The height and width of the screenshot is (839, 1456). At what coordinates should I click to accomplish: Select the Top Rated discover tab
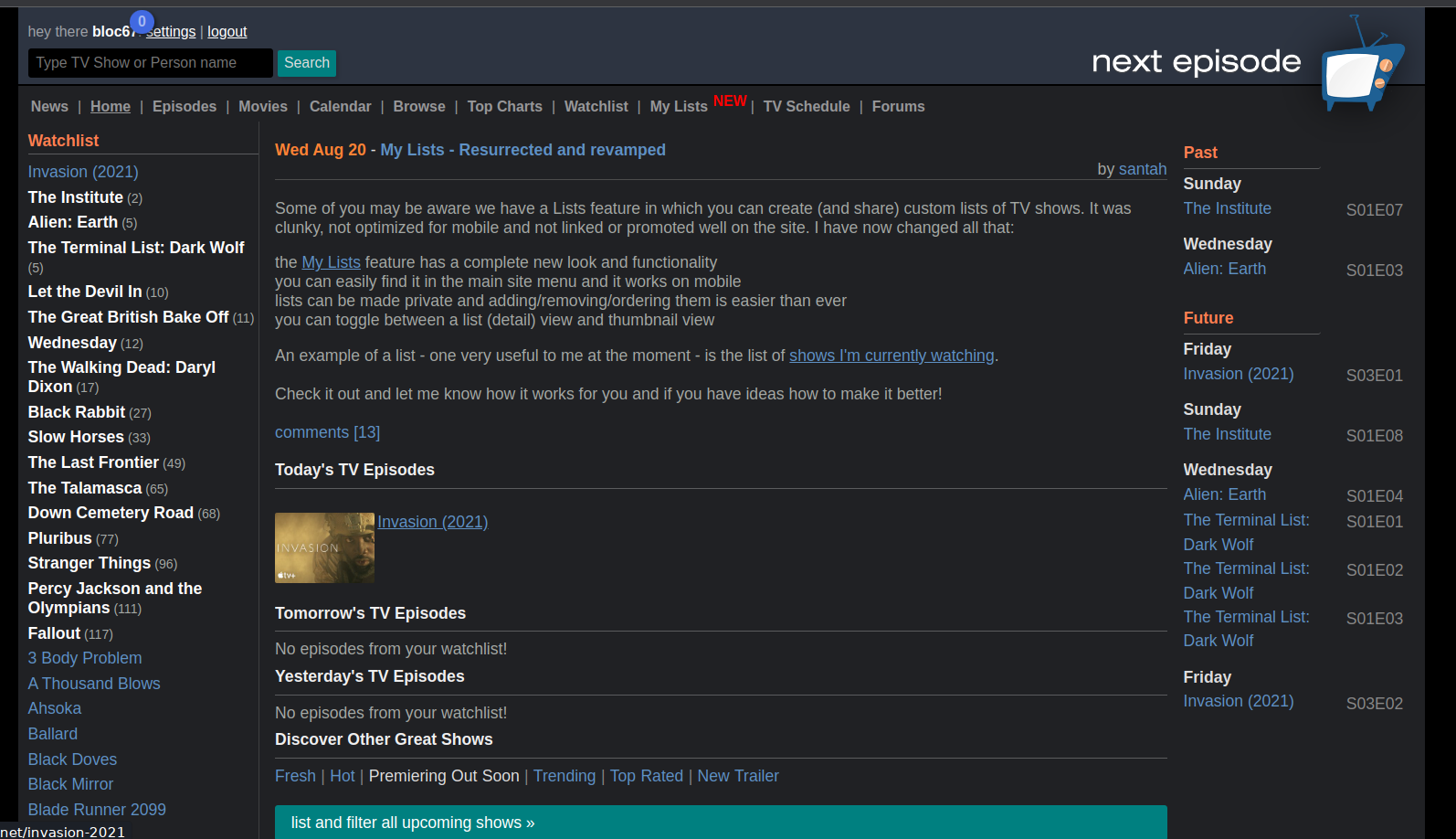point(647,776)
